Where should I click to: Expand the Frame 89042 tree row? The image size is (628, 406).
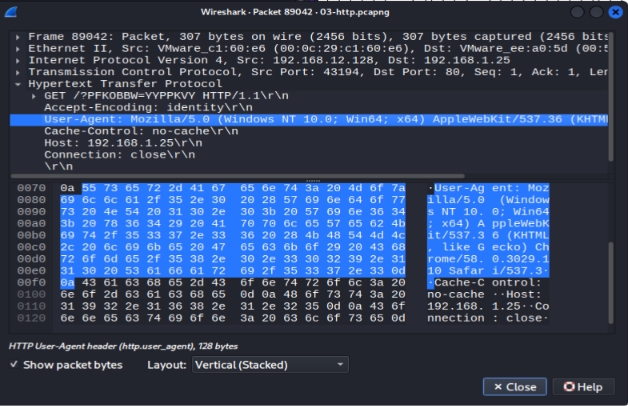18,37
